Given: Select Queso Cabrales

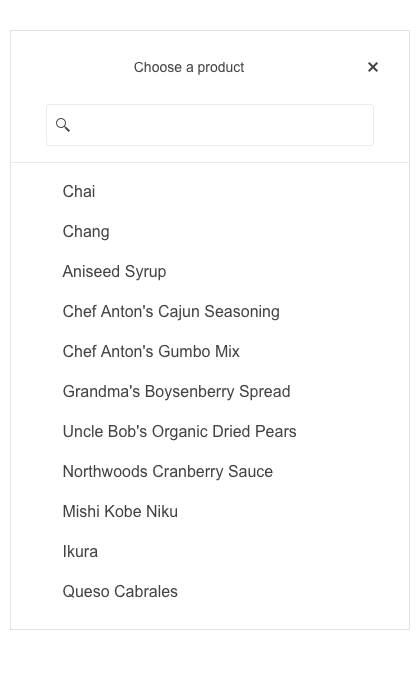Looking at the screenshot, I should tap(210, 592).
